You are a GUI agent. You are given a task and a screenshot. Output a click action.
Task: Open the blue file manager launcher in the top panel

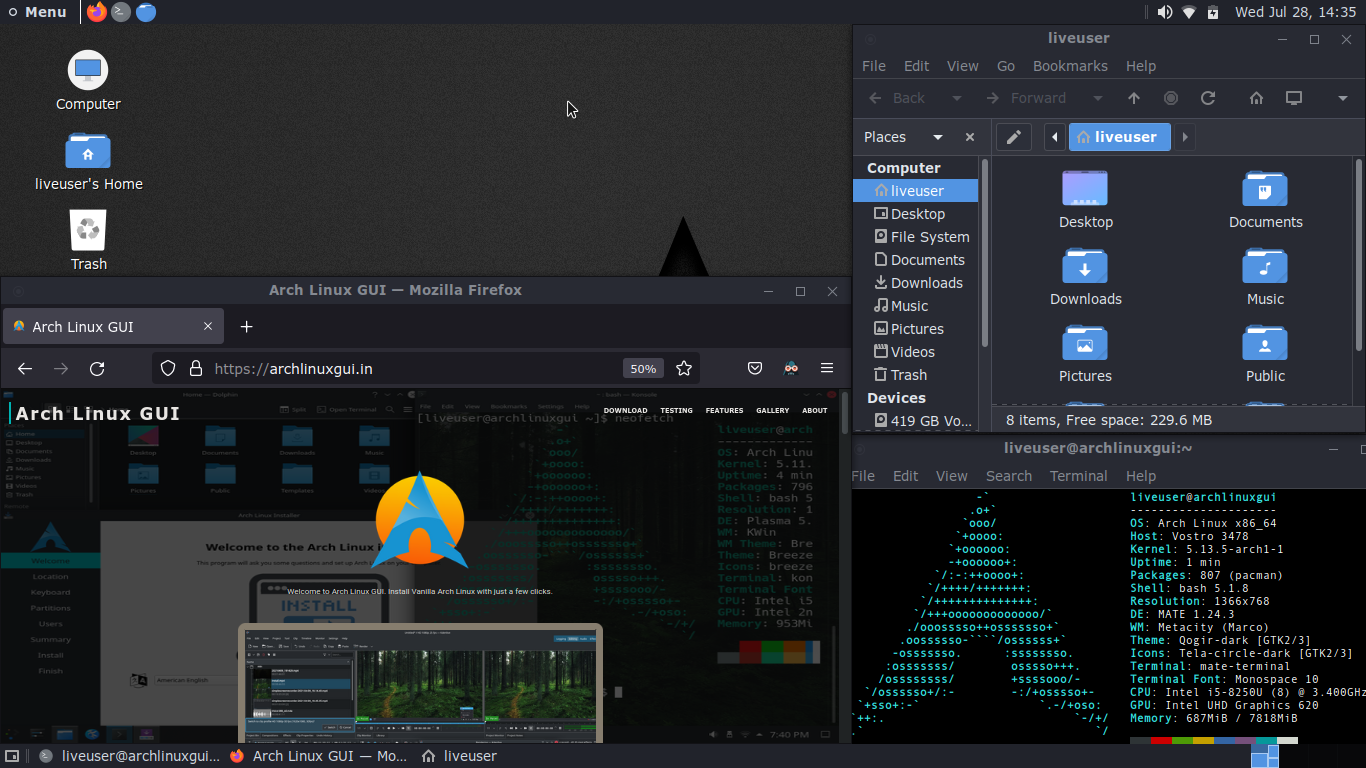[146, 12]
